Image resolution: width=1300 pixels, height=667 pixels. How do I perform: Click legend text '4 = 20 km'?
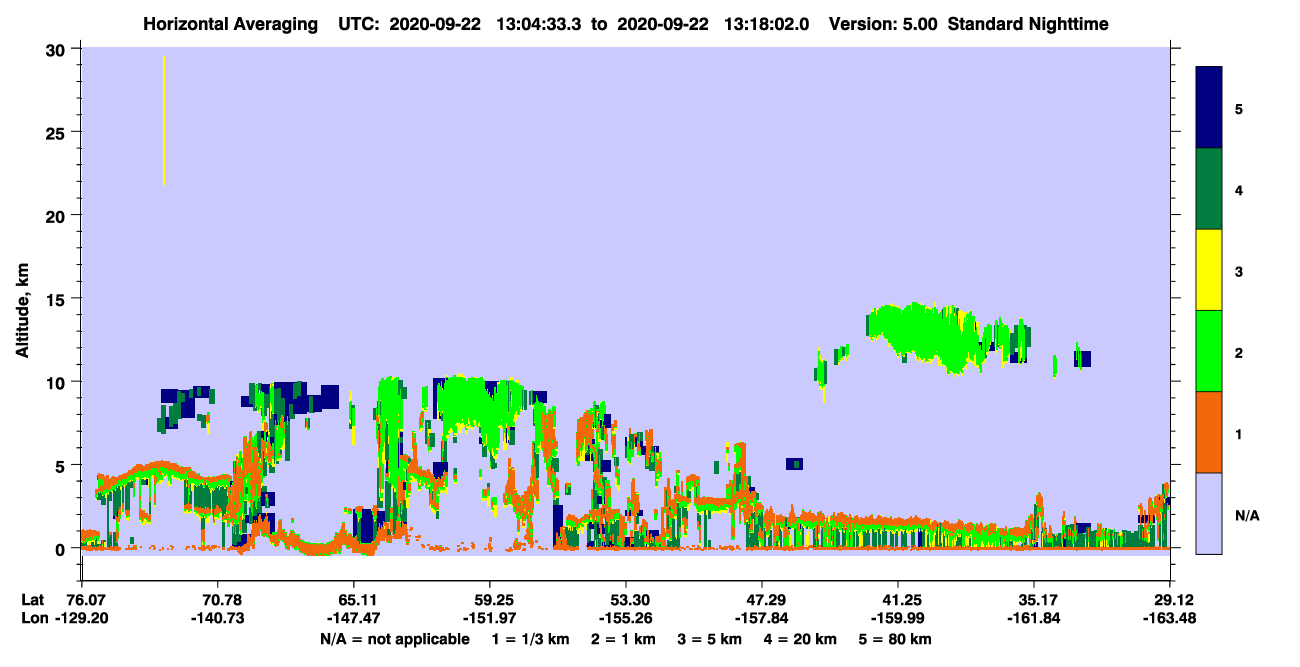point(799,639)
